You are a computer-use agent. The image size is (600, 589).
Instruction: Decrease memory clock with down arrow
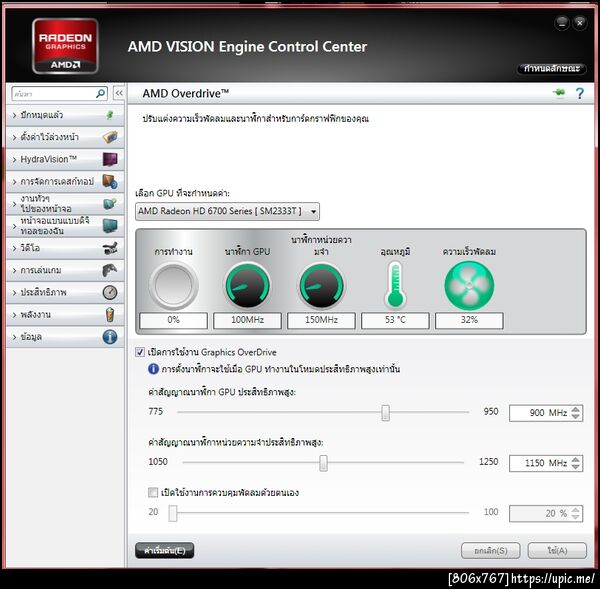576,467
